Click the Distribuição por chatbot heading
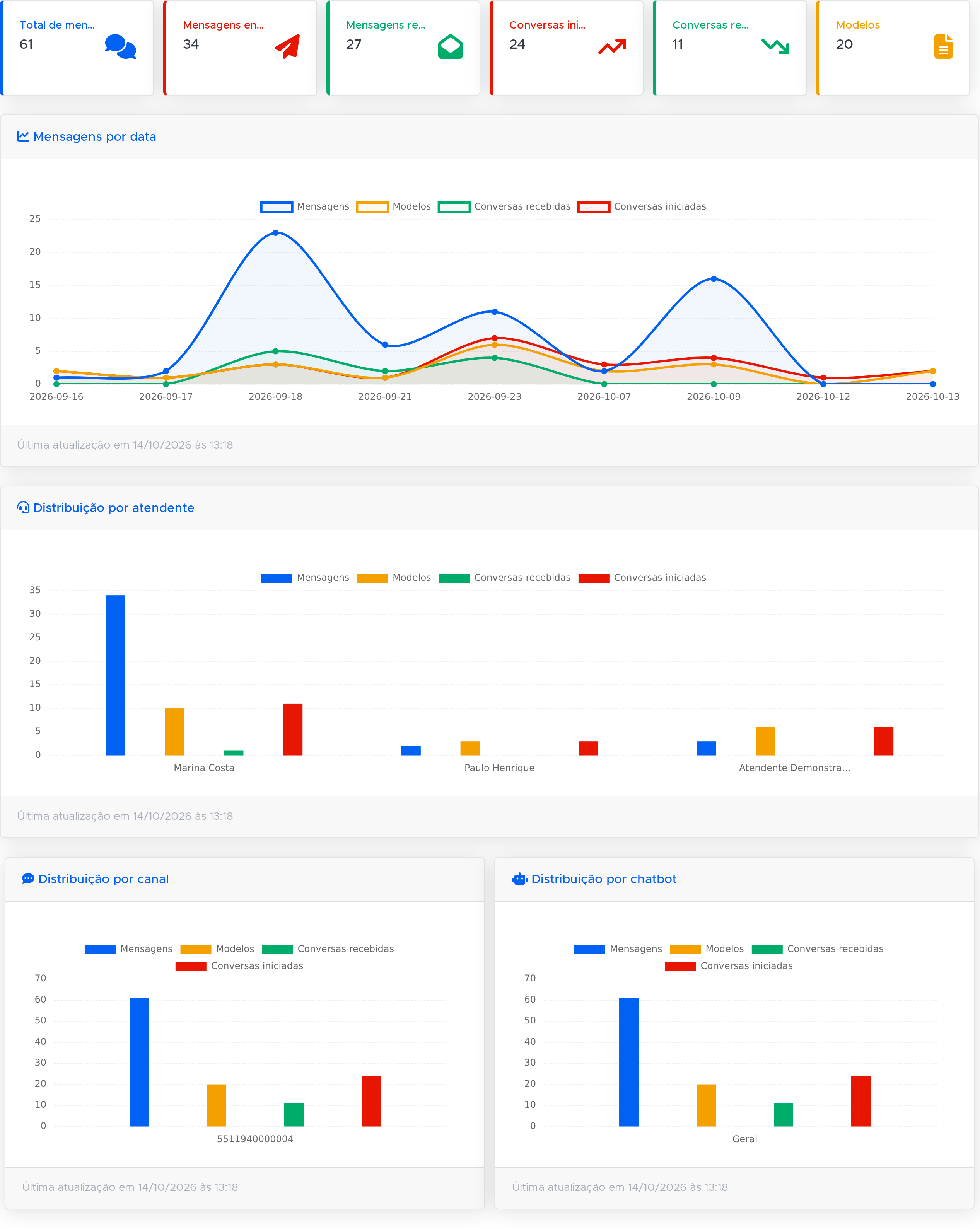980x1228 pixels. [x=604, y=879]
